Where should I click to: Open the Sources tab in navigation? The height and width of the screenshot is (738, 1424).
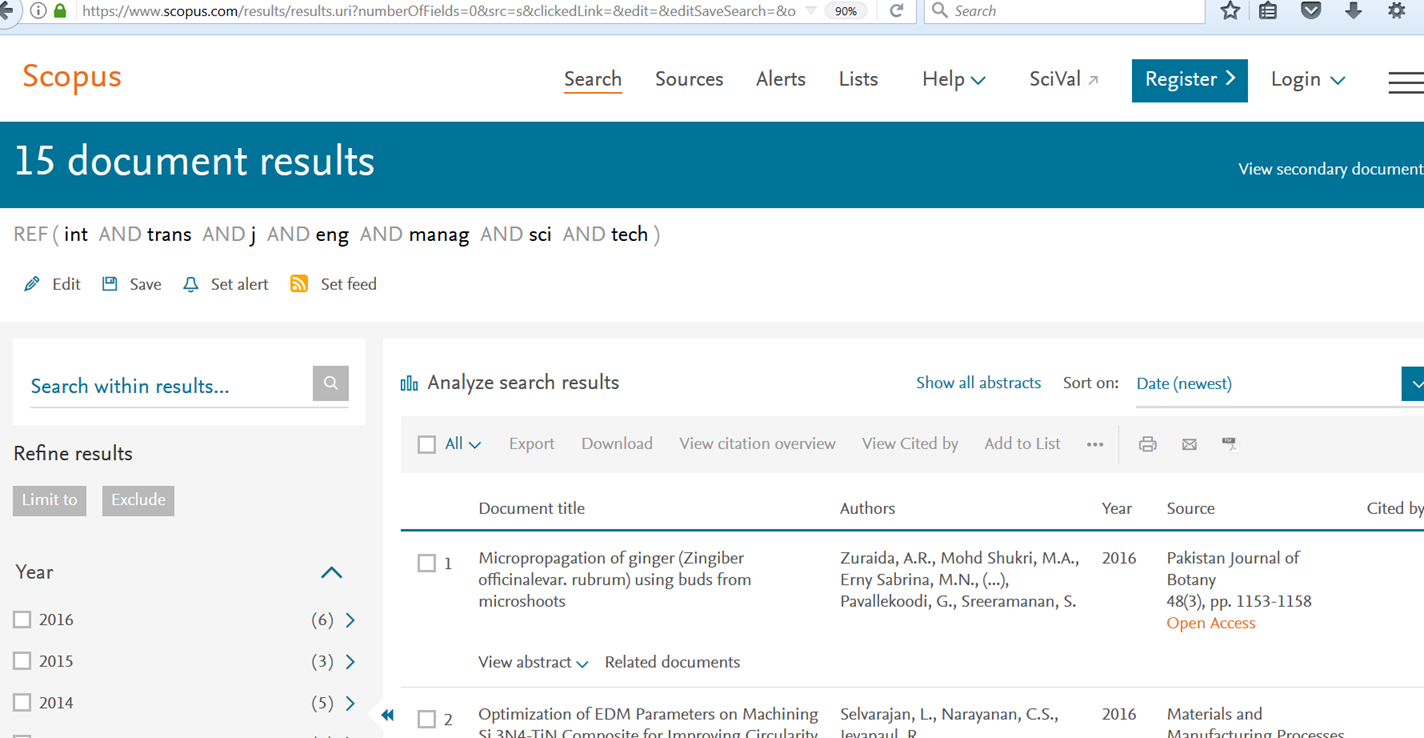point(689,79)
